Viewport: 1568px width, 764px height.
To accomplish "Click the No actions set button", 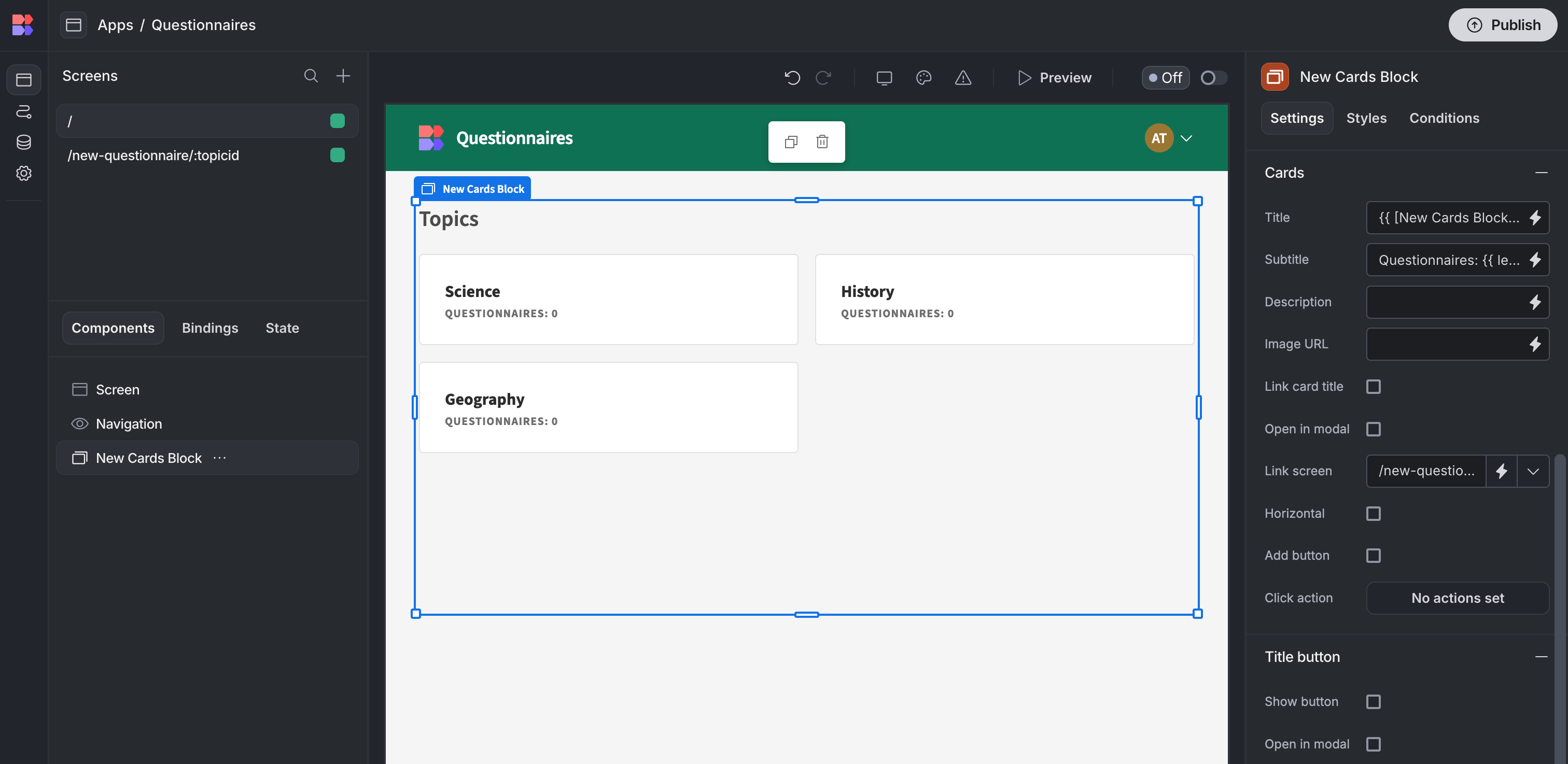I will pos(1457,598).
